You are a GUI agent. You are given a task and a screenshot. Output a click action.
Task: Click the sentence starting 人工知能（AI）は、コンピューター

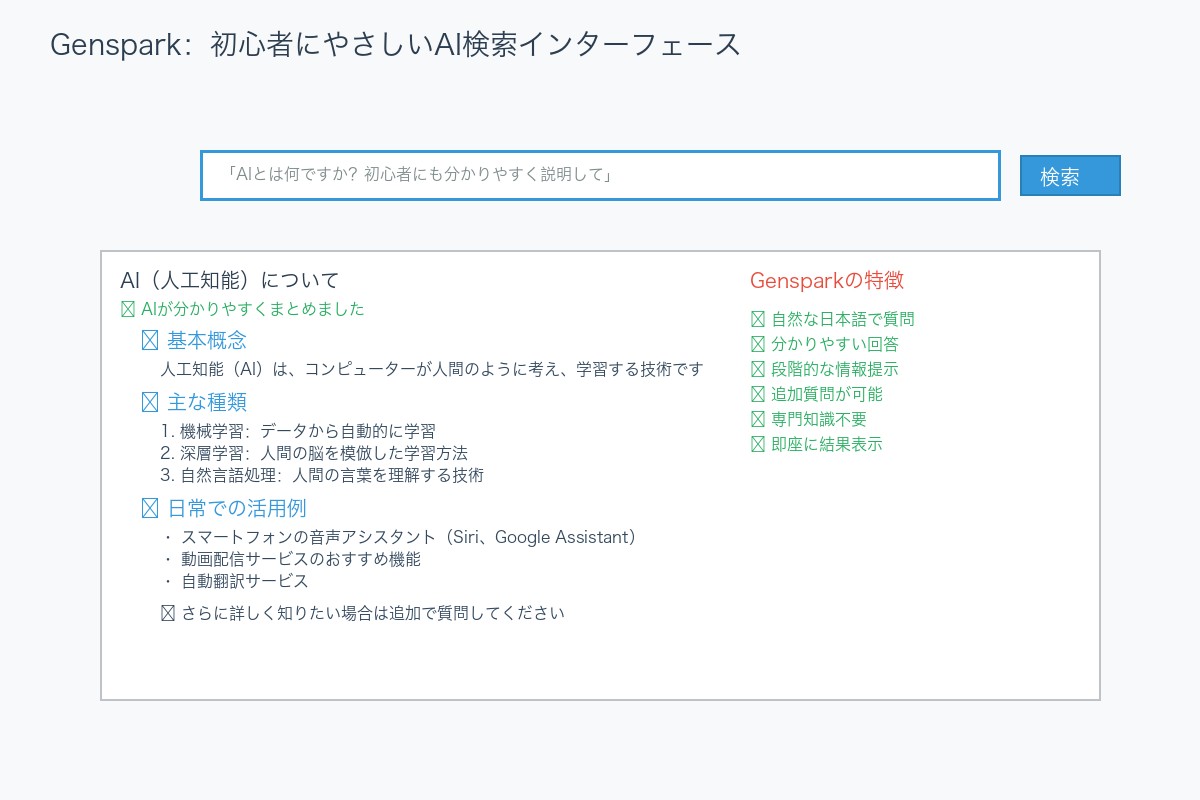pos(432,370)
